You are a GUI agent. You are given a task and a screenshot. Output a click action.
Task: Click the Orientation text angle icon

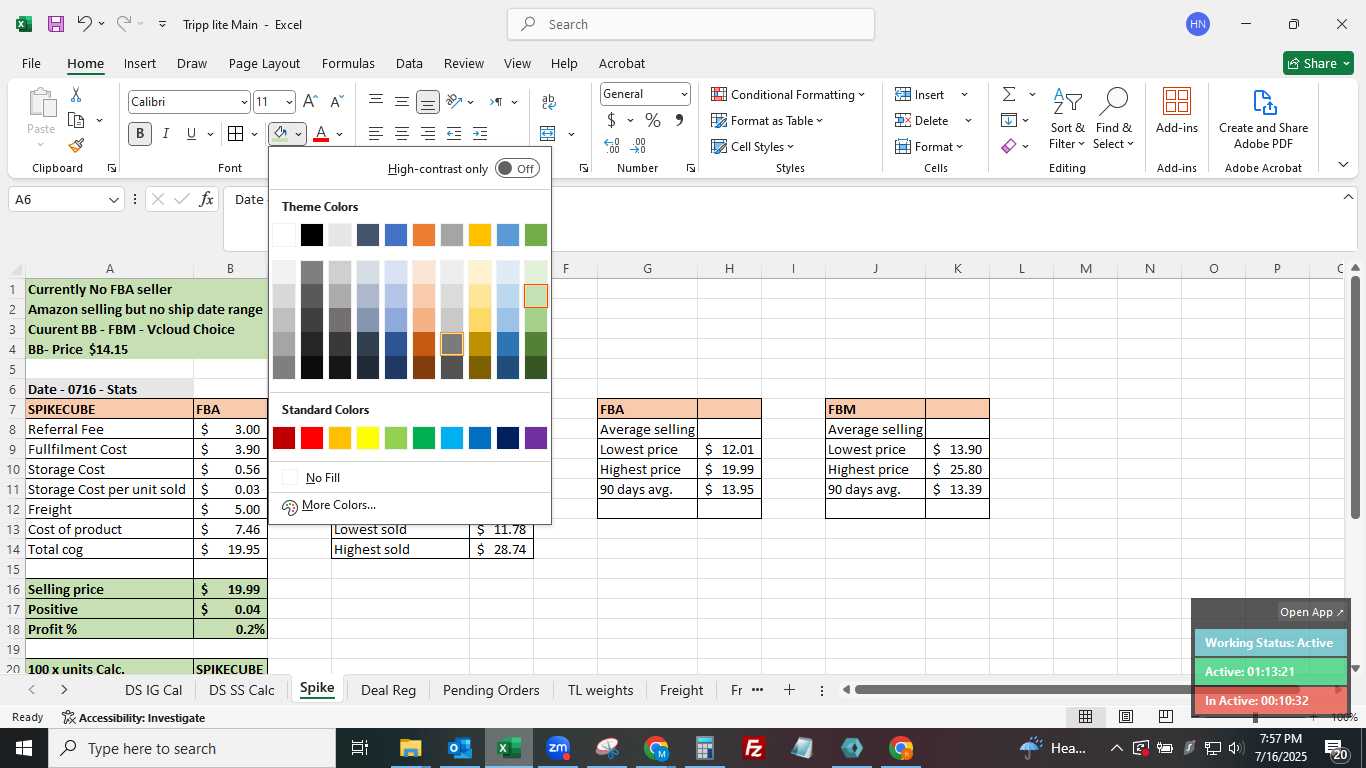pos(454,101)
